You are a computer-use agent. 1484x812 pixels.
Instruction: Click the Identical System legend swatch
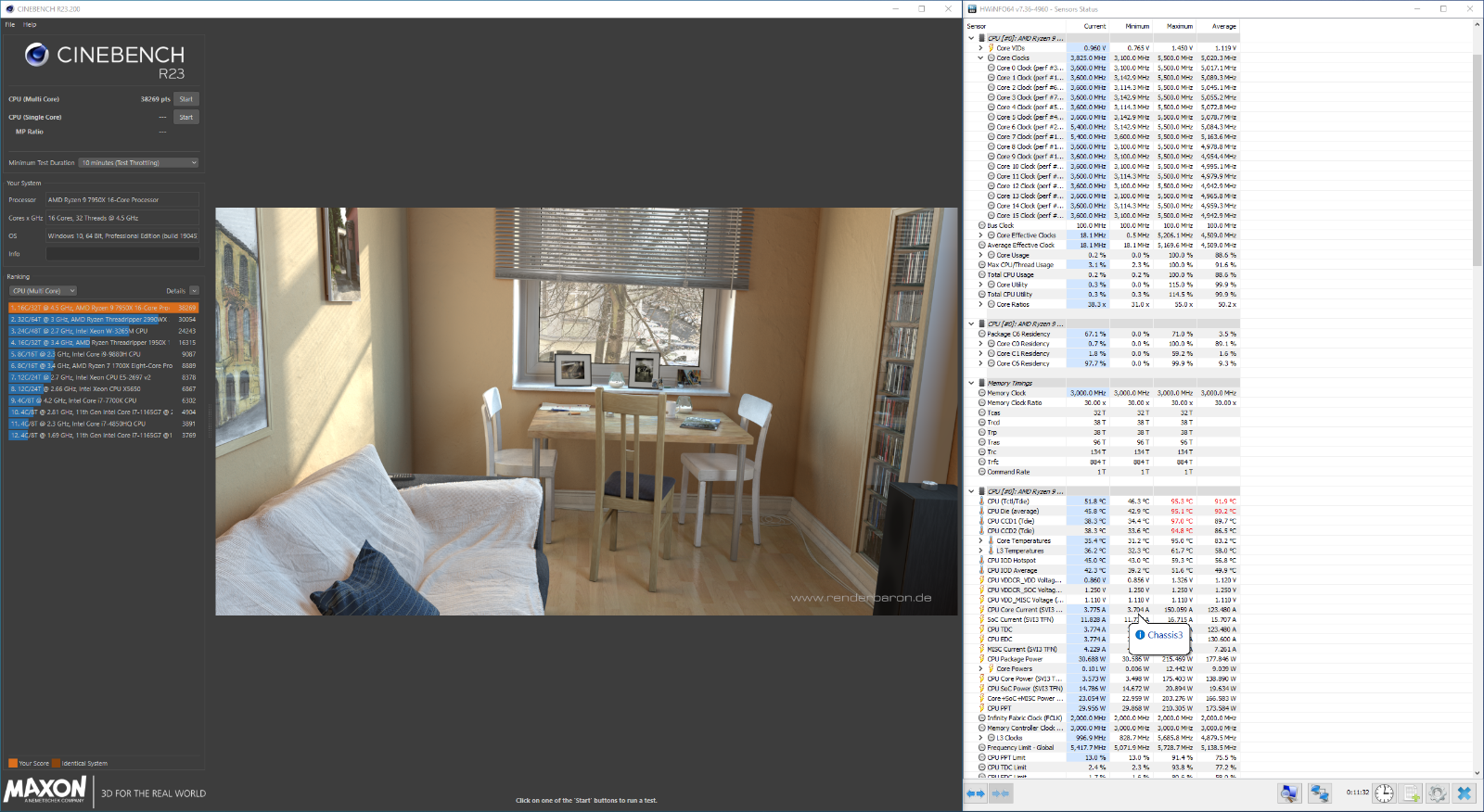(x=56, y=763)
